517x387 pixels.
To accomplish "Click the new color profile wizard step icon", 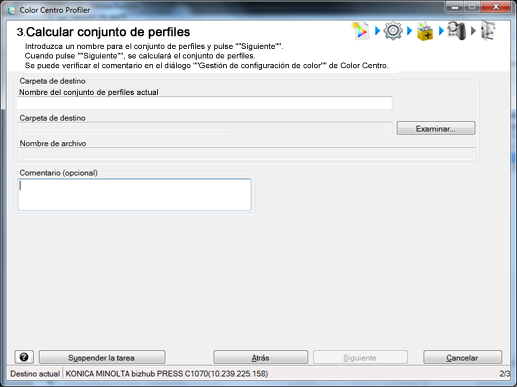I will coord(361,31).
